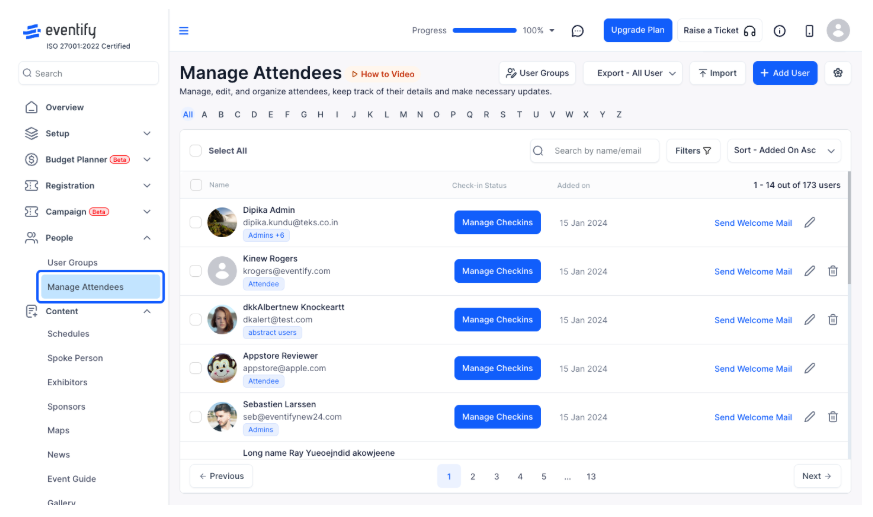Screen dimensions: 873x517
Task: Click the Budget Planner dollar icon
Action: [x=32, y=159]
